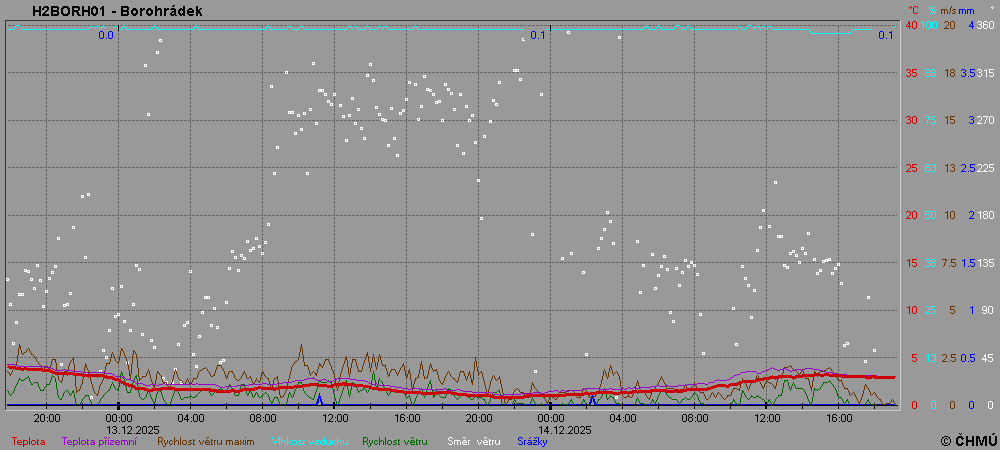Click the 90 wind direction axis value
The height and width of the screenshot is (450, 1000).
click(x=987, y=310)
